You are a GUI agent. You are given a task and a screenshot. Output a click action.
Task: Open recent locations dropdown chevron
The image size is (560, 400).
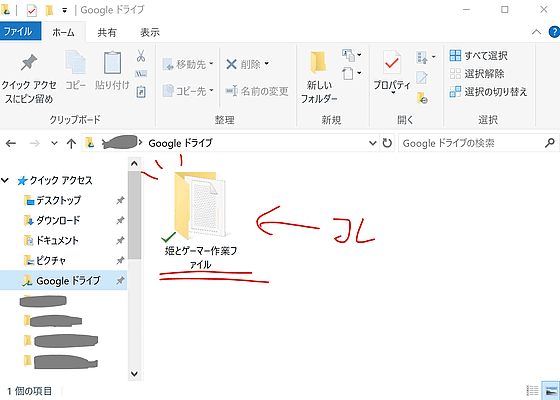point(54,143)
